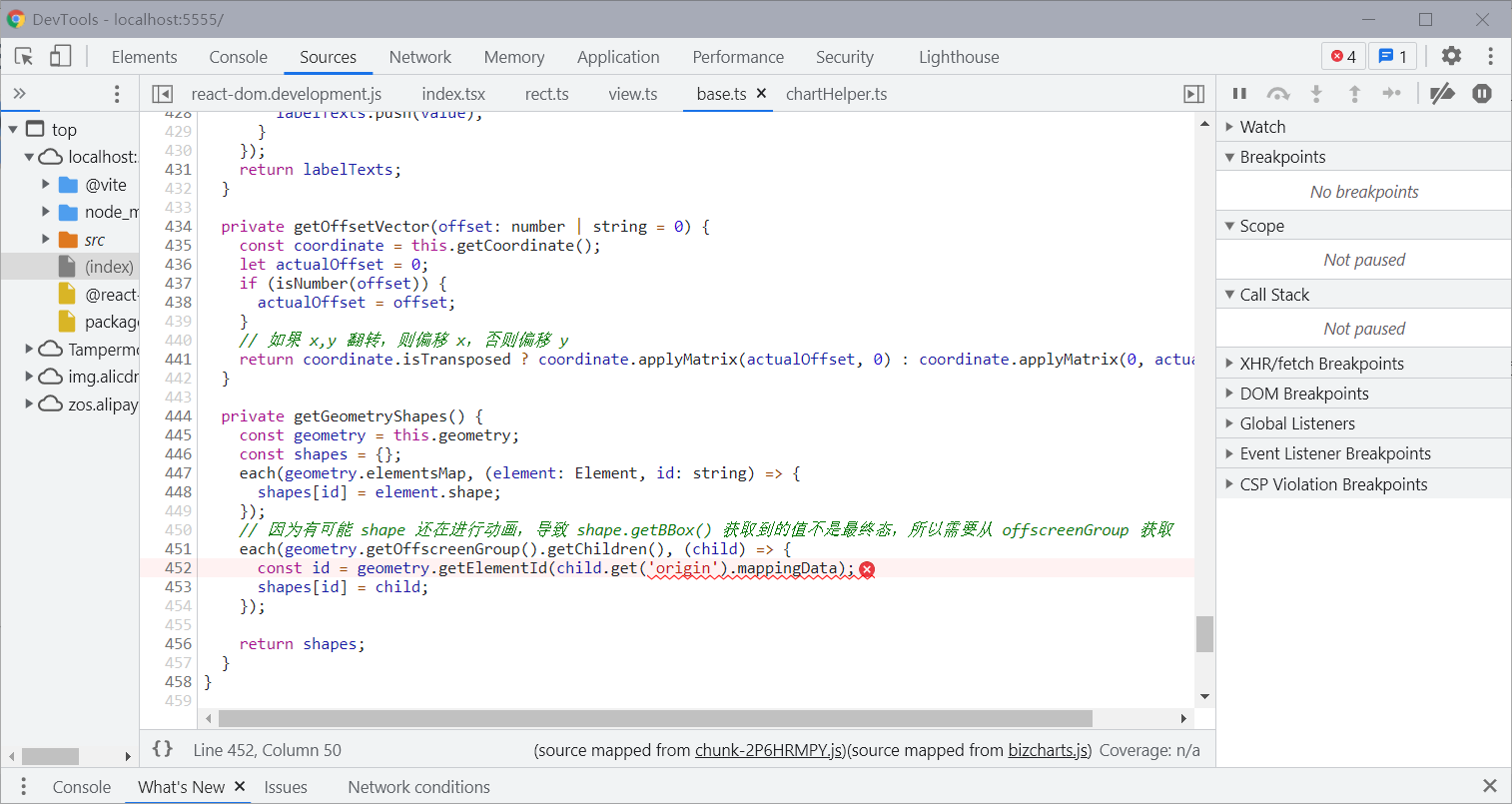Open the chunk-2P6HRMPY.js source link
Screen dimensions: 1512x804
770,750
